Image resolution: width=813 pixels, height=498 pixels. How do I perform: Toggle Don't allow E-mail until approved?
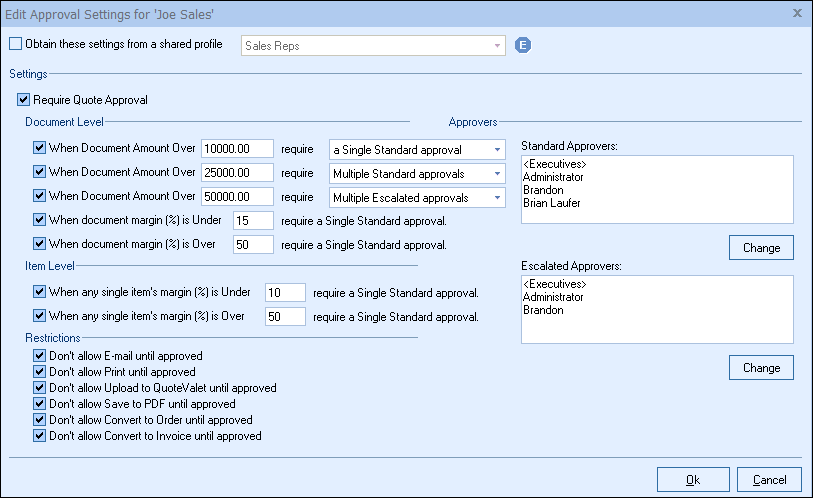tap(40, 356)
